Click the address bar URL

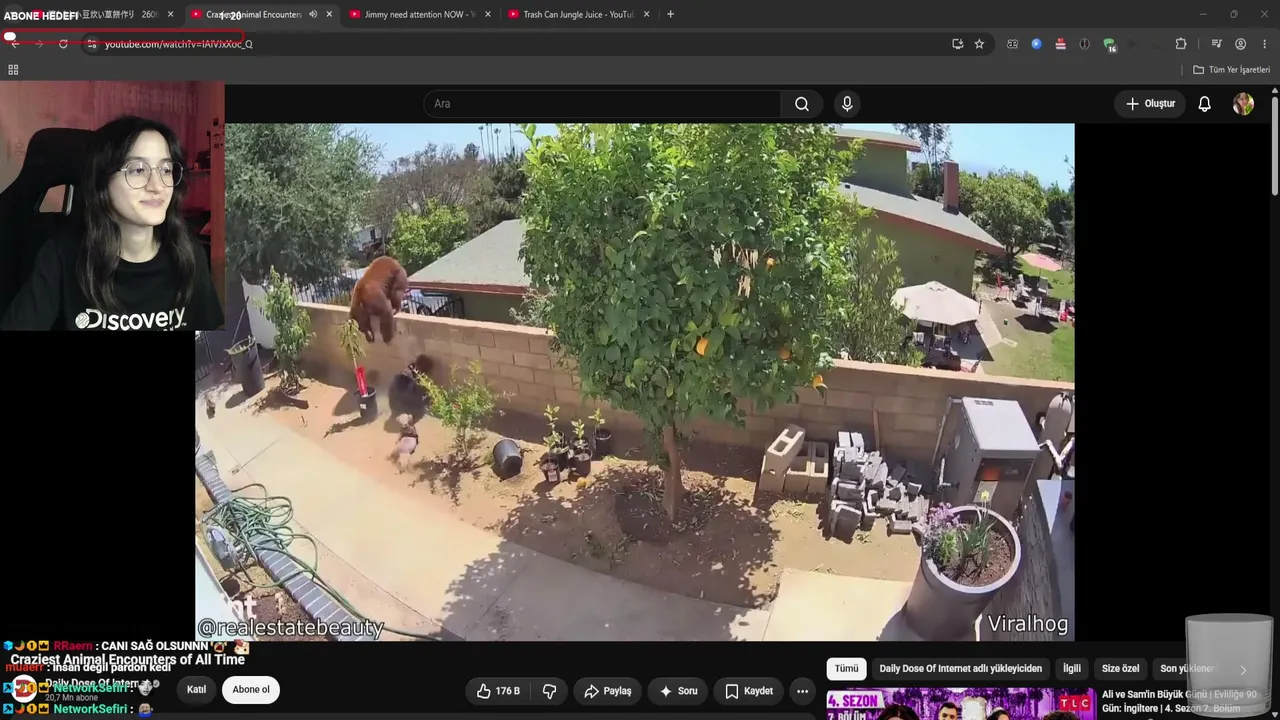click(x=179, y=44)
